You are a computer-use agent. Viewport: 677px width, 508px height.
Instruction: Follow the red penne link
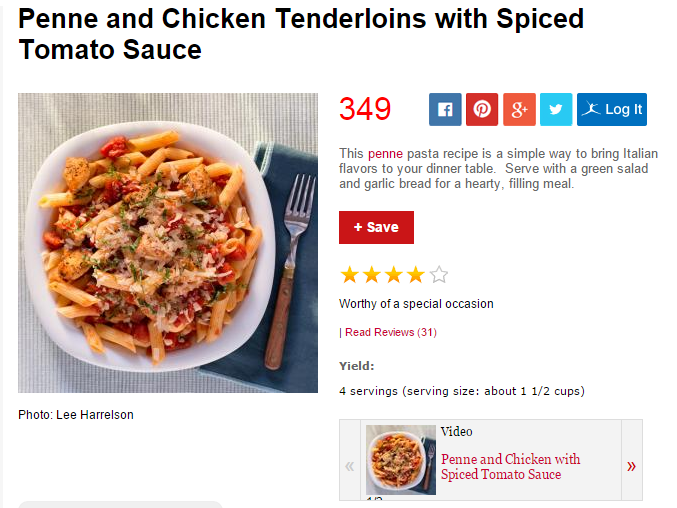pyautogui.click(x=385, y=154)
